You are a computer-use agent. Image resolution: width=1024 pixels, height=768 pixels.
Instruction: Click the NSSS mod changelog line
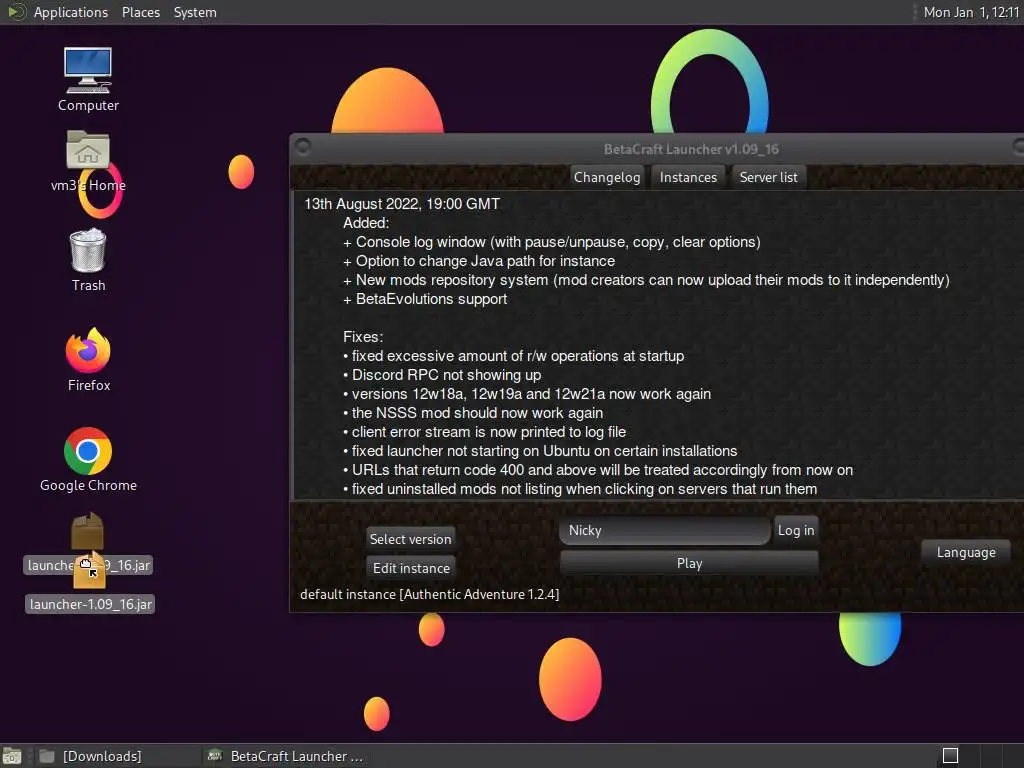click(x=473, y=413)
